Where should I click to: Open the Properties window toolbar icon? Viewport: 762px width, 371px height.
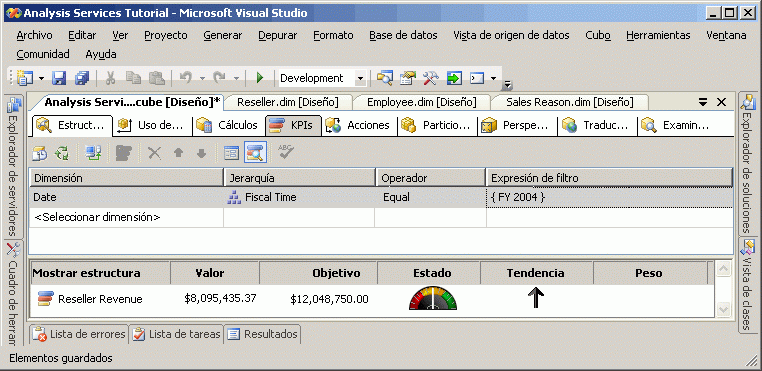pyautogui.click(x=408, y=78)
